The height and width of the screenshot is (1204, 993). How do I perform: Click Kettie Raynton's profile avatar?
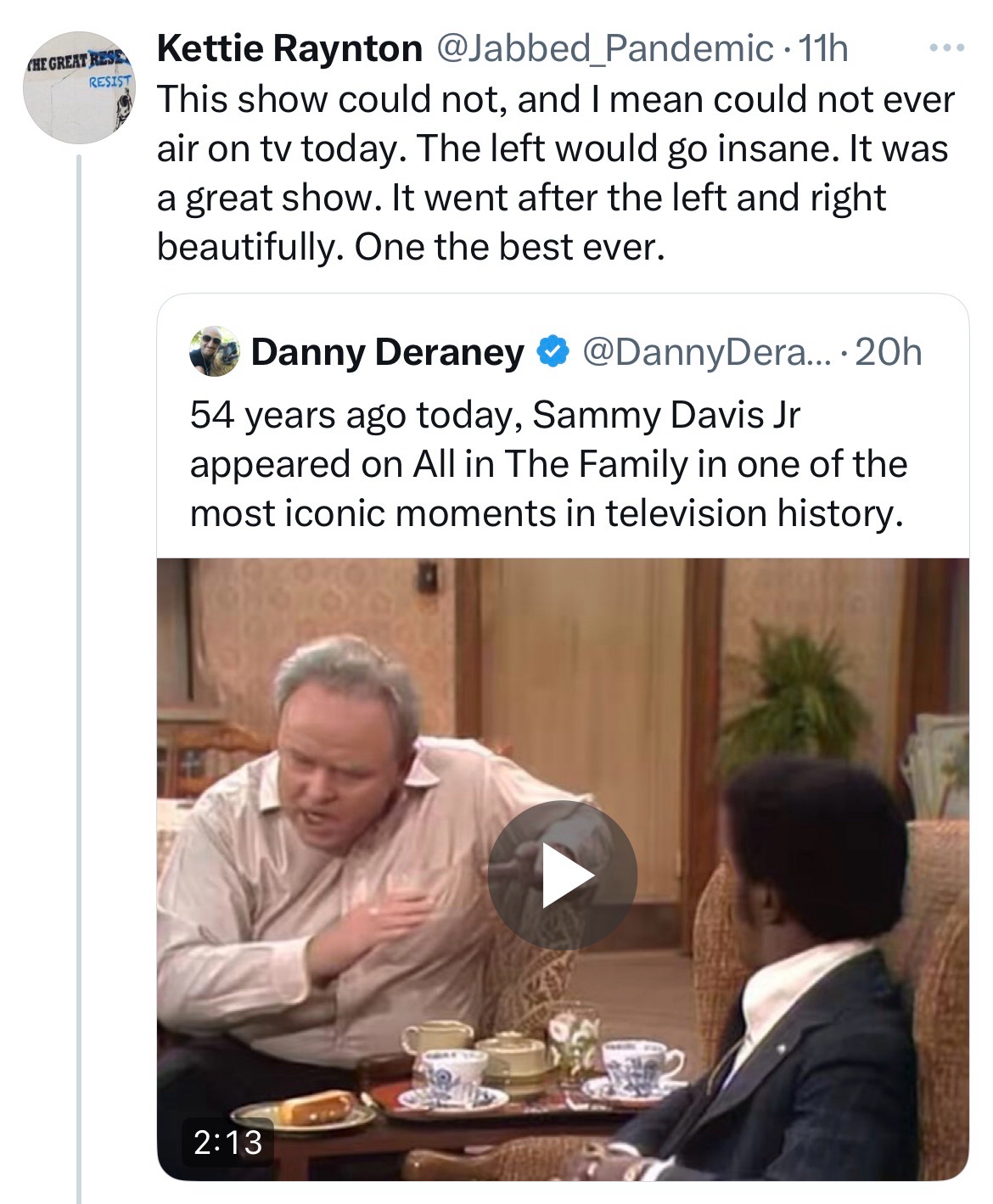[80, 87]
